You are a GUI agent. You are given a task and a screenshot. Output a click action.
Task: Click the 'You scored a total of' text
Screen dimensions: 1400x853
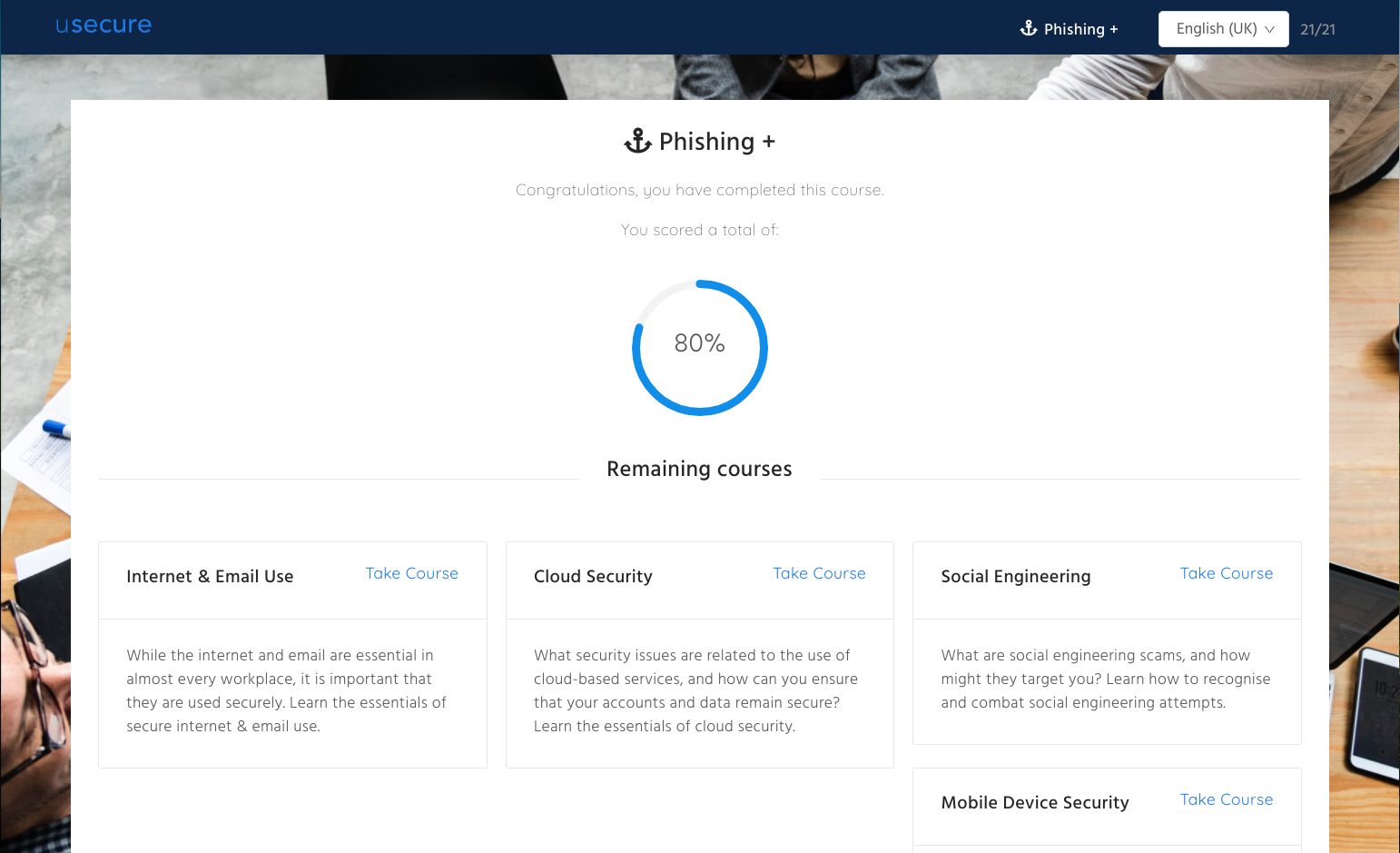tap(699, 230)
